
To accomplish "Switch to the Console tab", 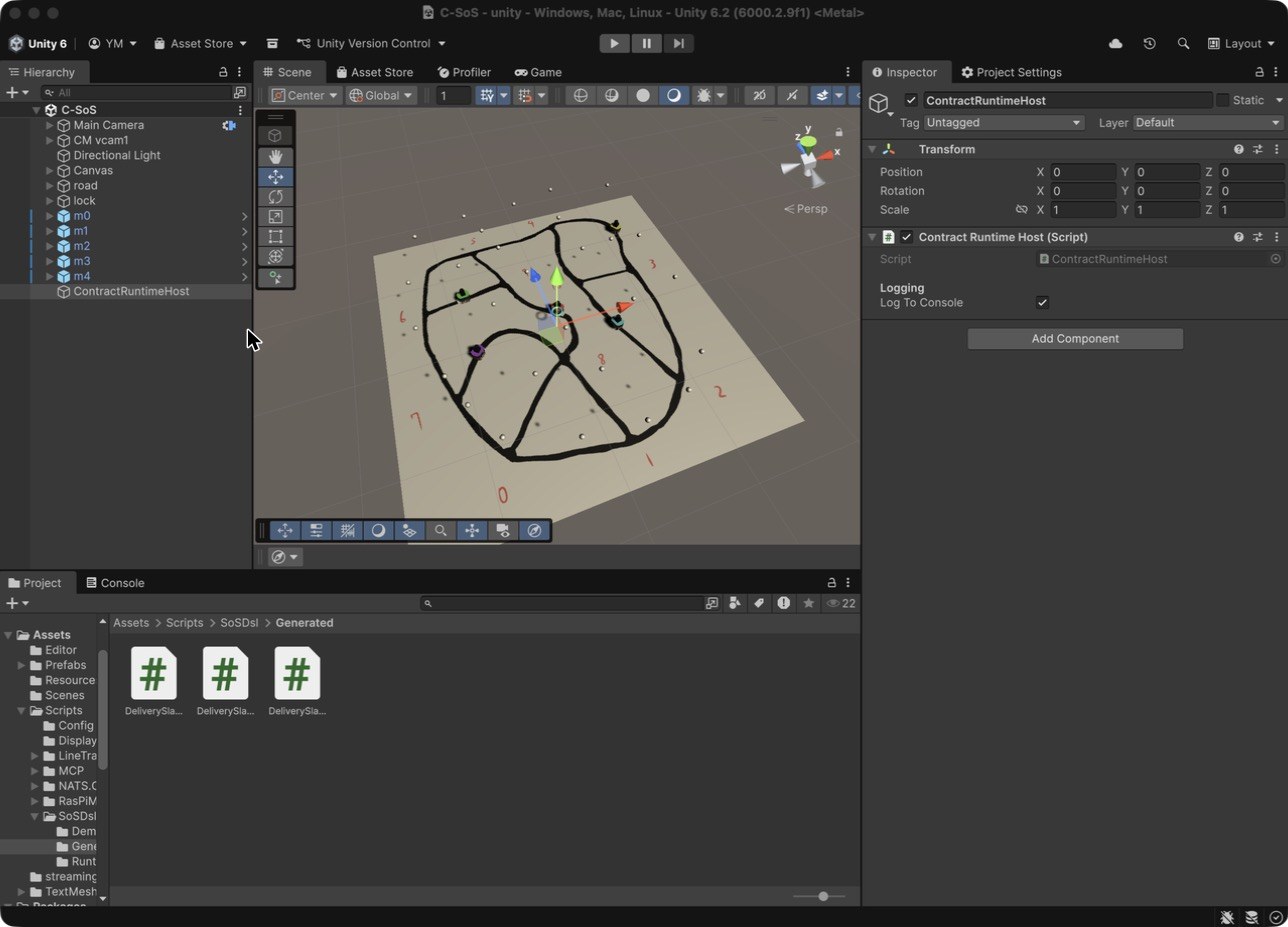I will click(x=115, y=583).
